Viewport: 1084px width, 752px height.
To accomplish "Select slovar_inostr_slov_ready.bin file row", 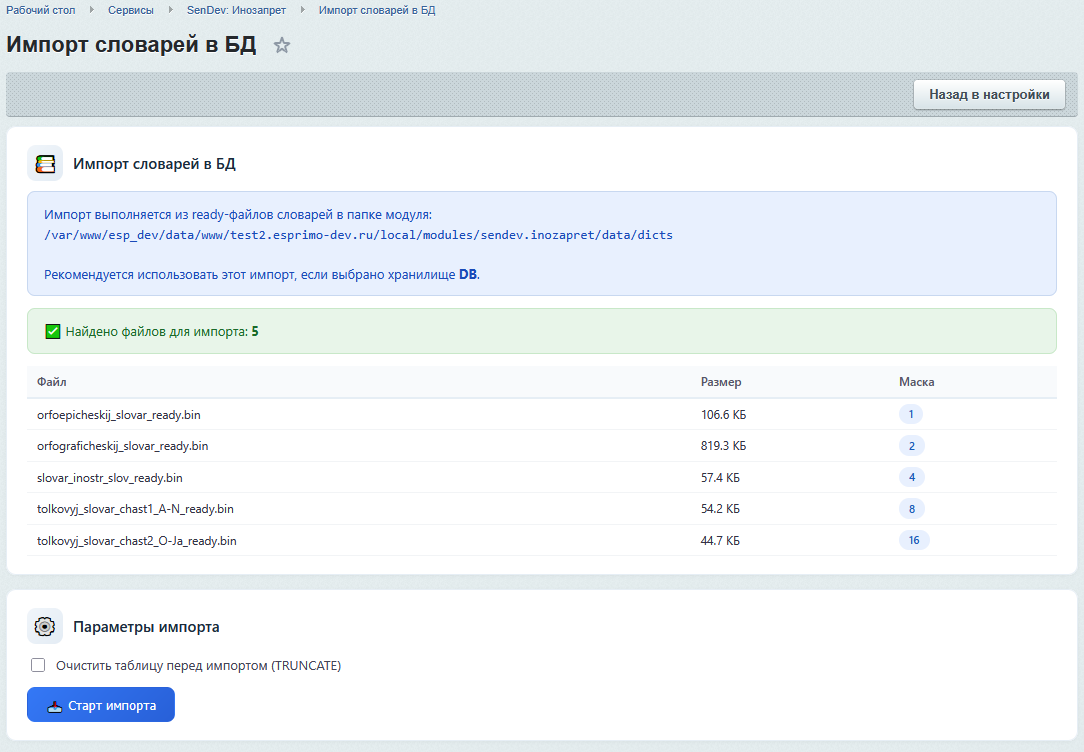I will [x=110, y=477].
